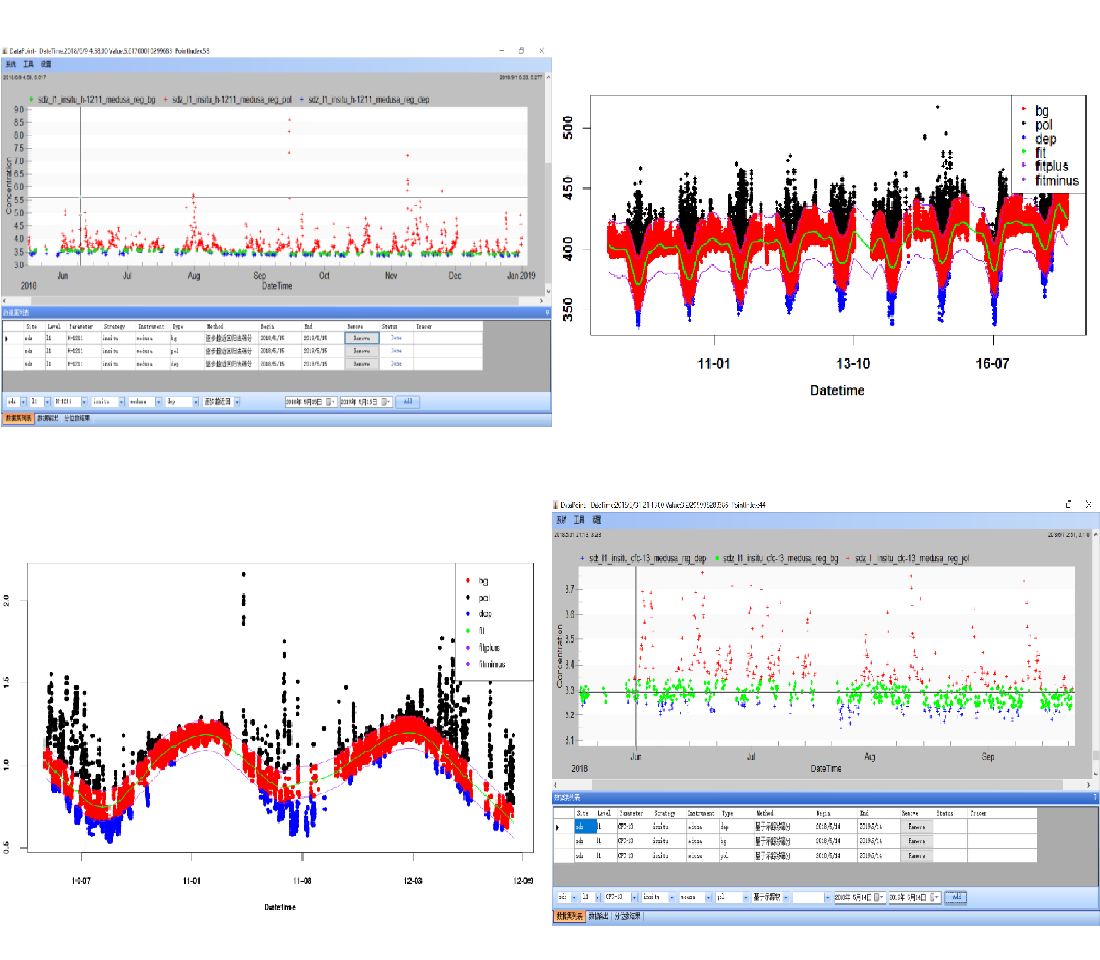This screenshot has width=1100, height=960.
Task: Open the first menu in the top-left window menu bar
Action: tap(8, 63)
